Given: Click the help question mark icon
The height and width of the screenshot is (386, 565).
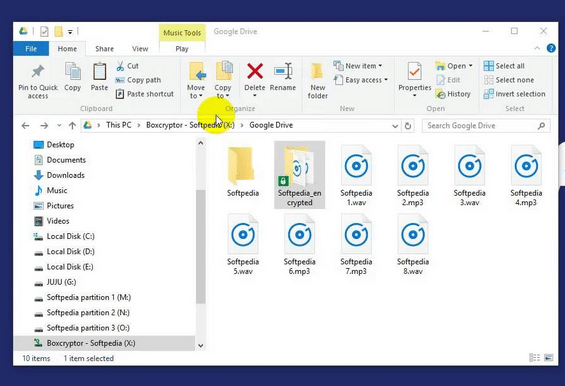Looking at the screenshot, I should [x=551, y=48].
